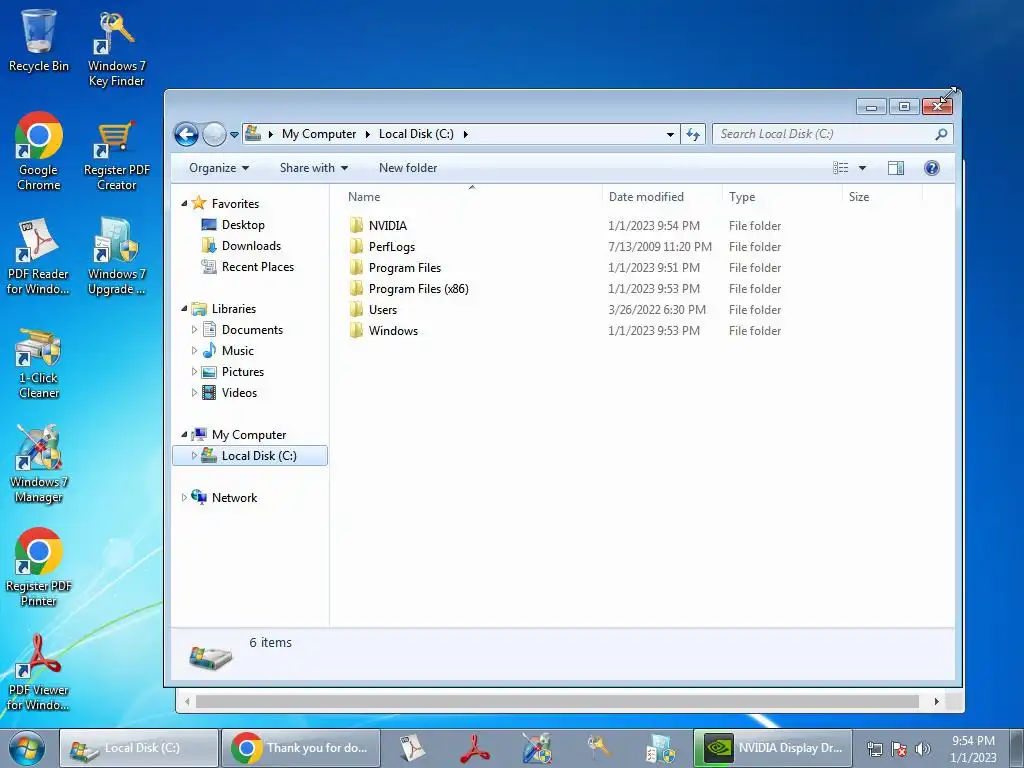Open PDF Reader for Windows desktop shortcut

[x=39, y=255]
